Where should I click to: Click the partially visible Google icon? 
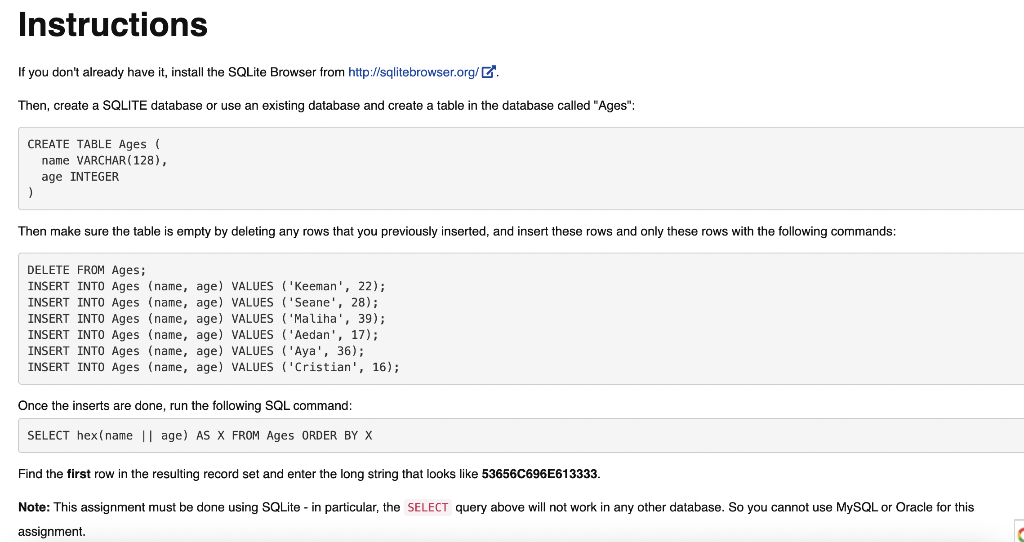1020,534
